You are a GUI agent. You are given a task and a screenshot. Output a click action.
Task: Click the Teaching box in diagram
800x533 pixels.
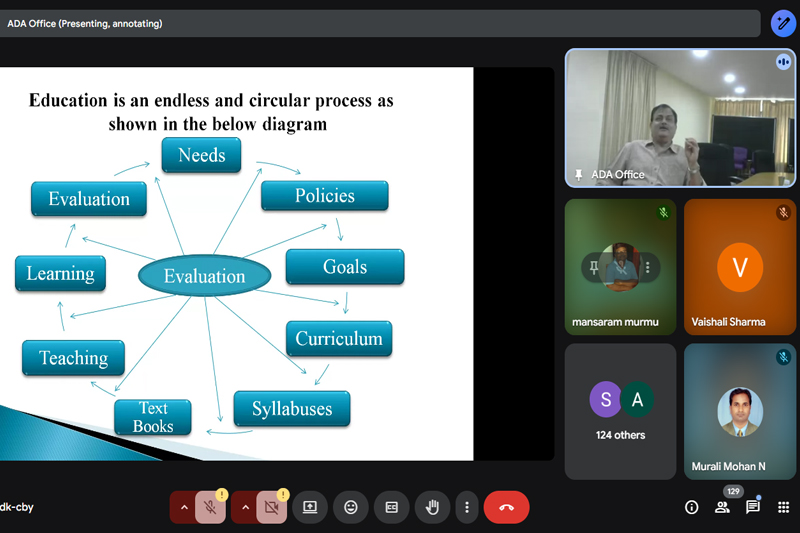point(73,358)
